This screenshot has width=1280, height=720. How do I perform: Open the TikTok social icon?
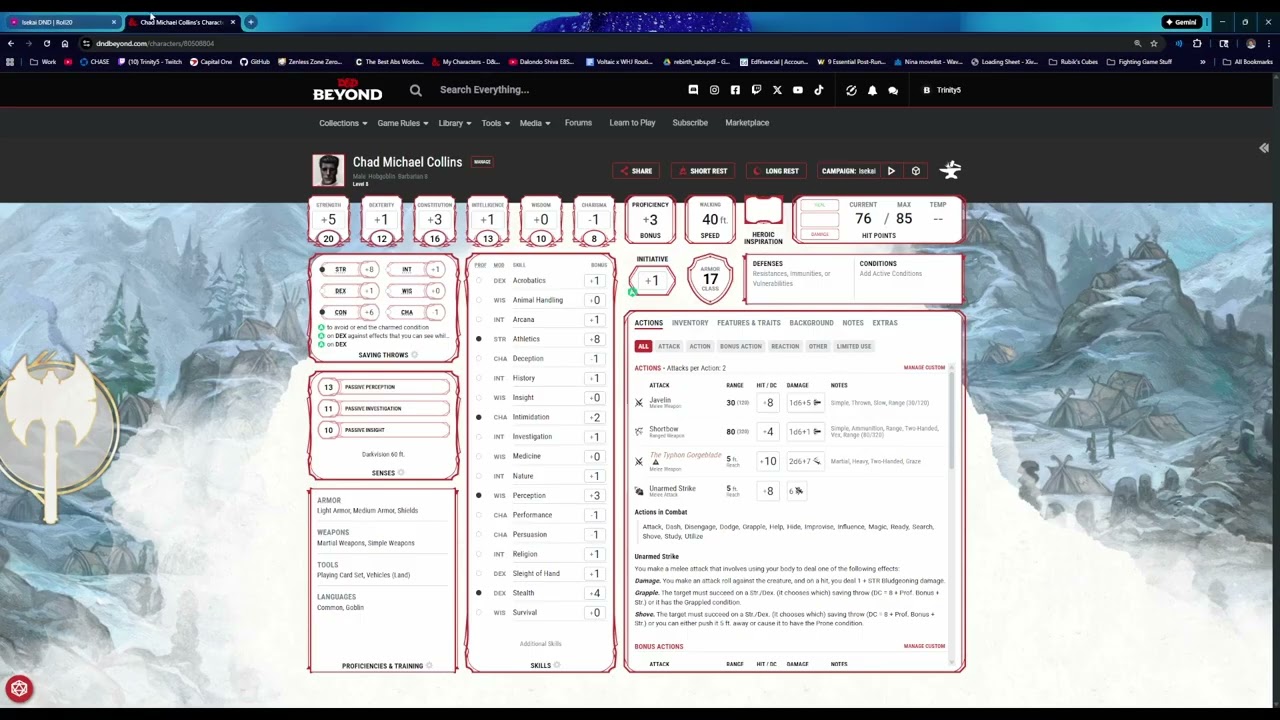[x=818, y=90]
